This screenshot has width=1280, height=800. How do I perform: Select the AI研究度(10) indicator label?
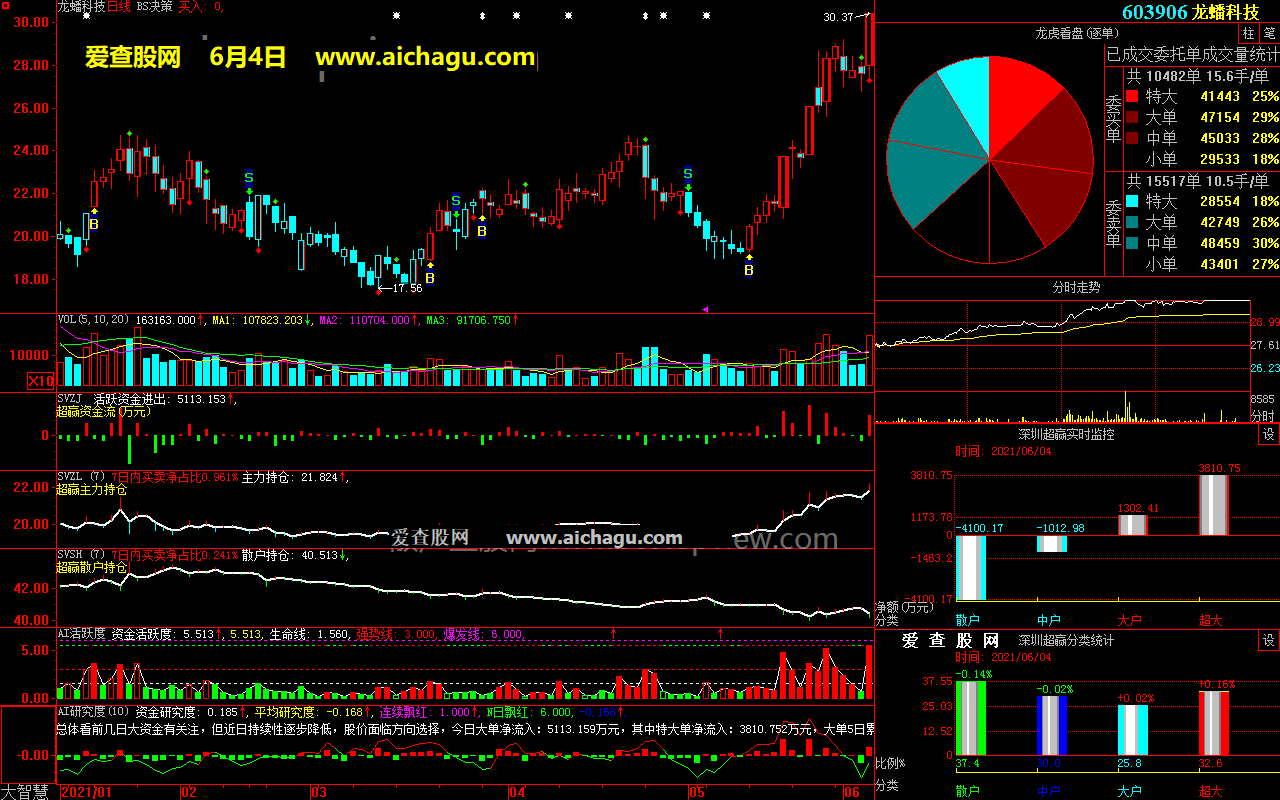point(93,712)
